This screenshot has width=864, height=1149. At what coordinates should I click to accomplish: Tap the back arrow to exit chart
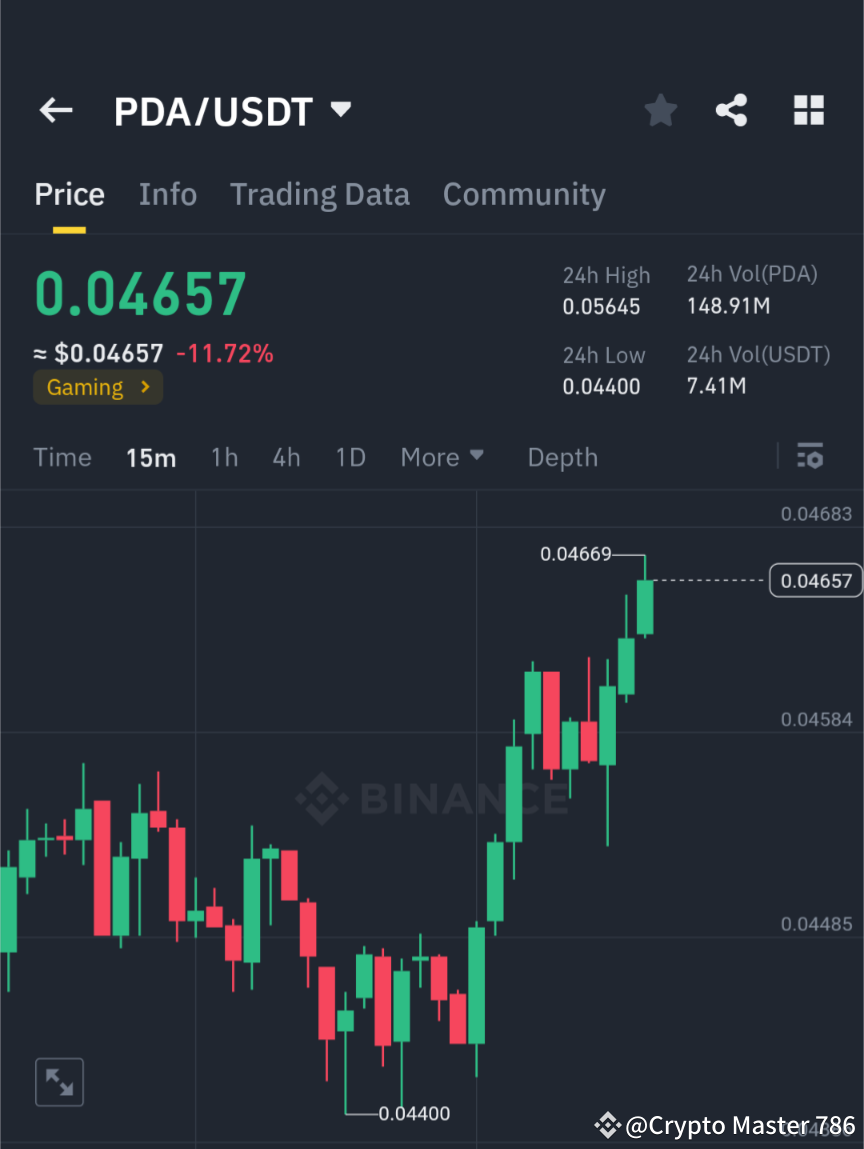click(55, 110)
